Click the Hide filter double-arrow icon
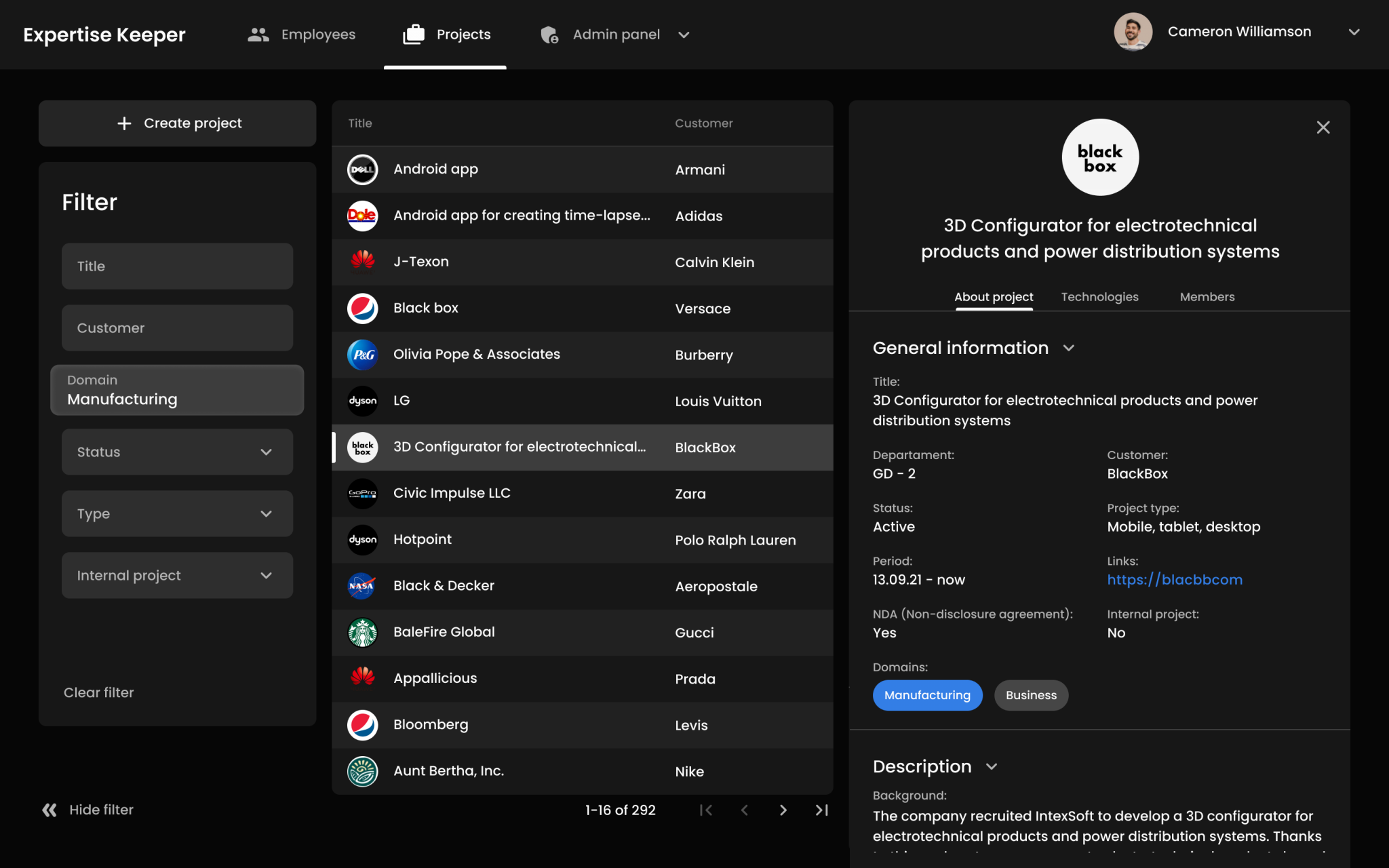 click(50, 810)
